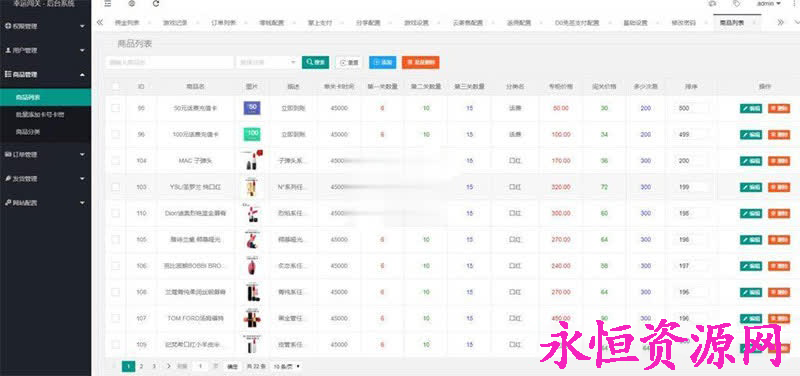800x376 pixels.
Task: Tick the checkbox for product ID 110
Action: coord(116,213)
